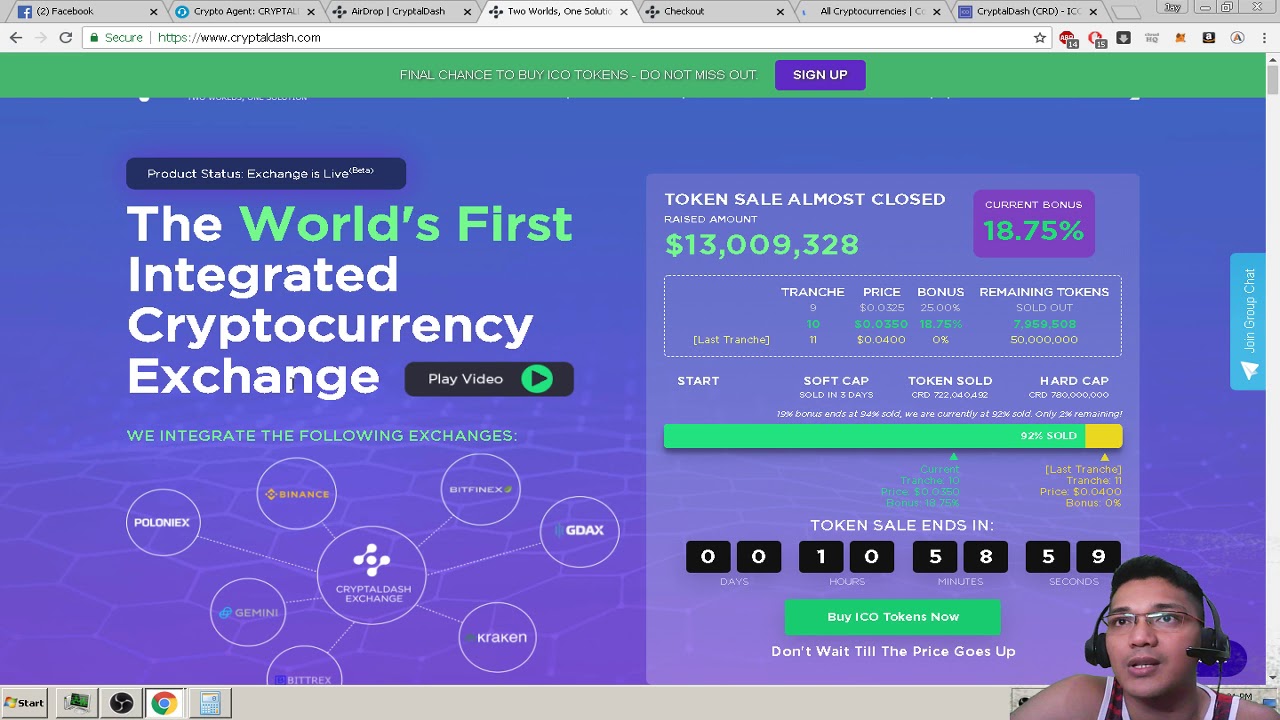Click the TOKEN SOLD label

pos(950,381)
